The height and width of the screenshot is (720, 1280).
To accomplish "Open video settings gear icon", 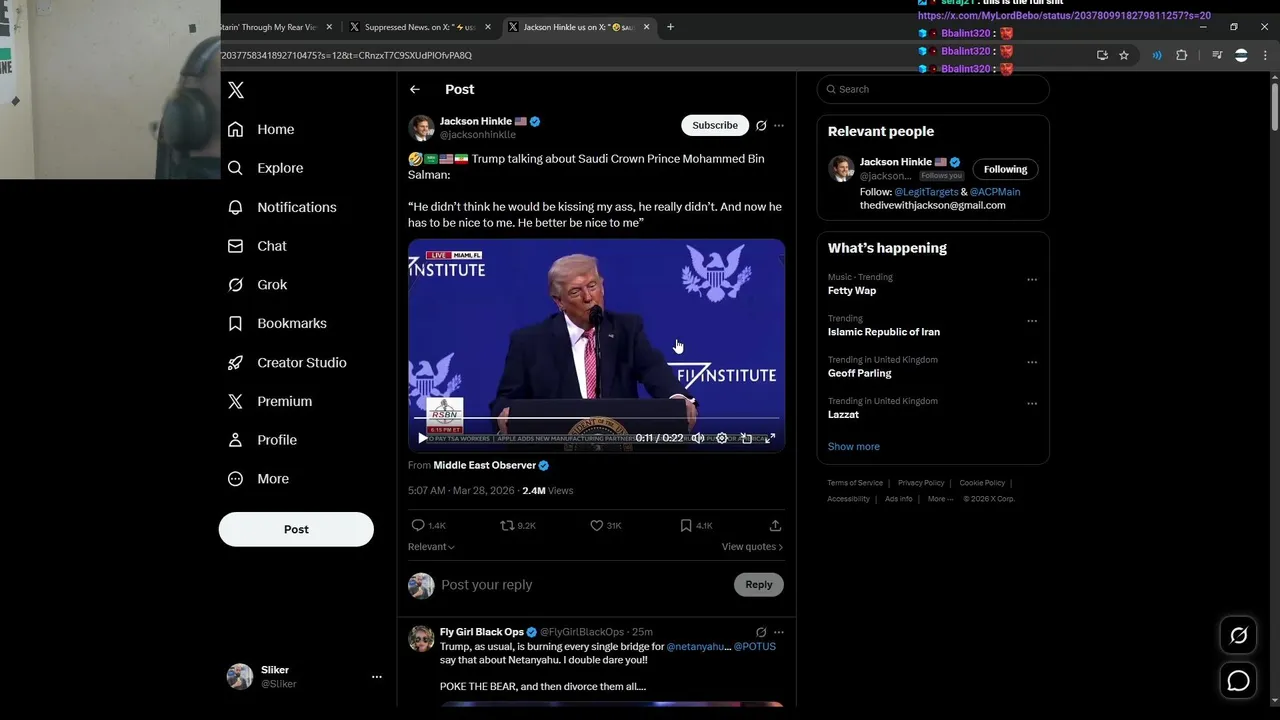I will pyautogui.click(x=722, y=438).
